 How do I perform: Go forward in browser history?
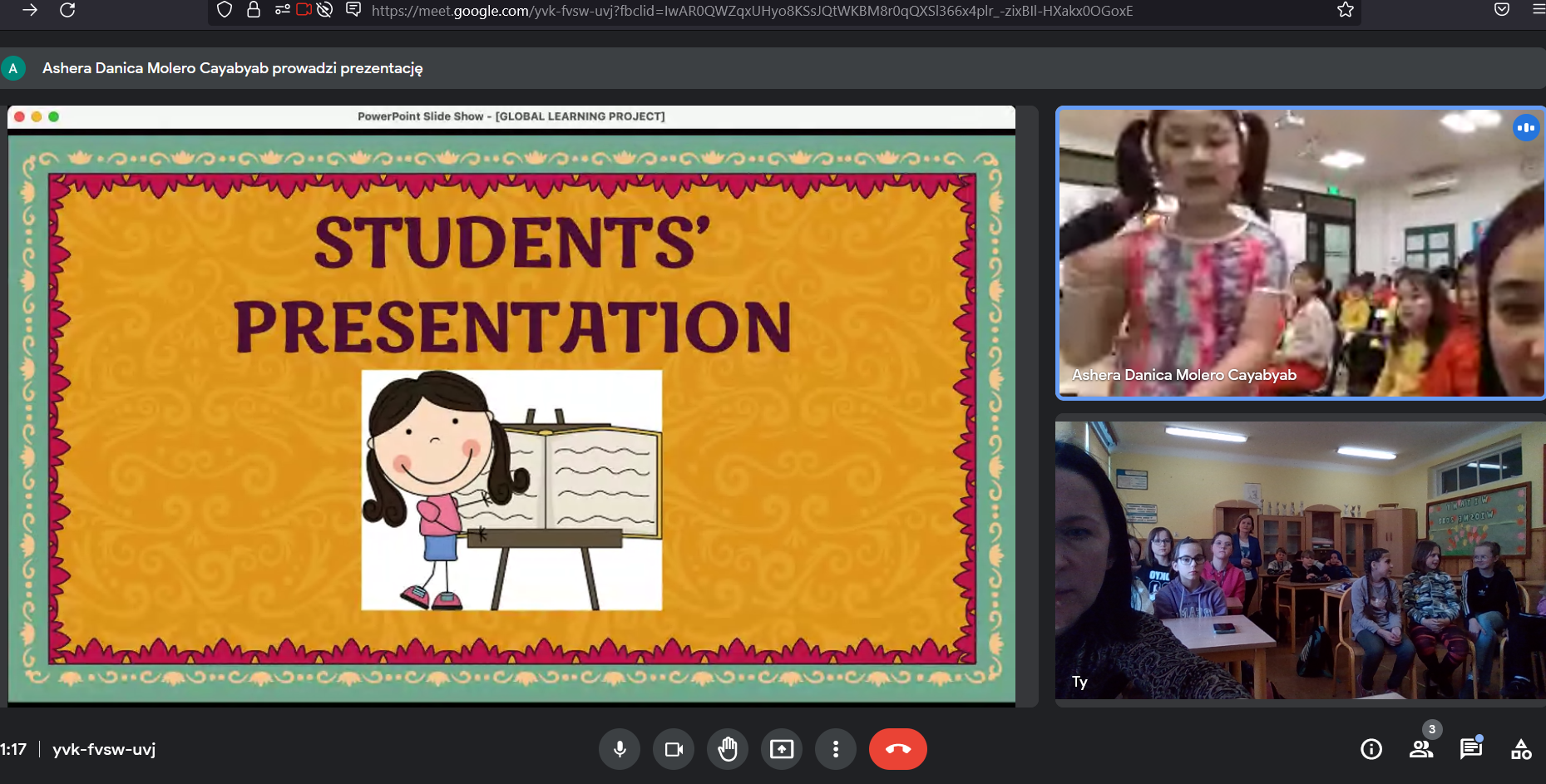coord(30,10)
